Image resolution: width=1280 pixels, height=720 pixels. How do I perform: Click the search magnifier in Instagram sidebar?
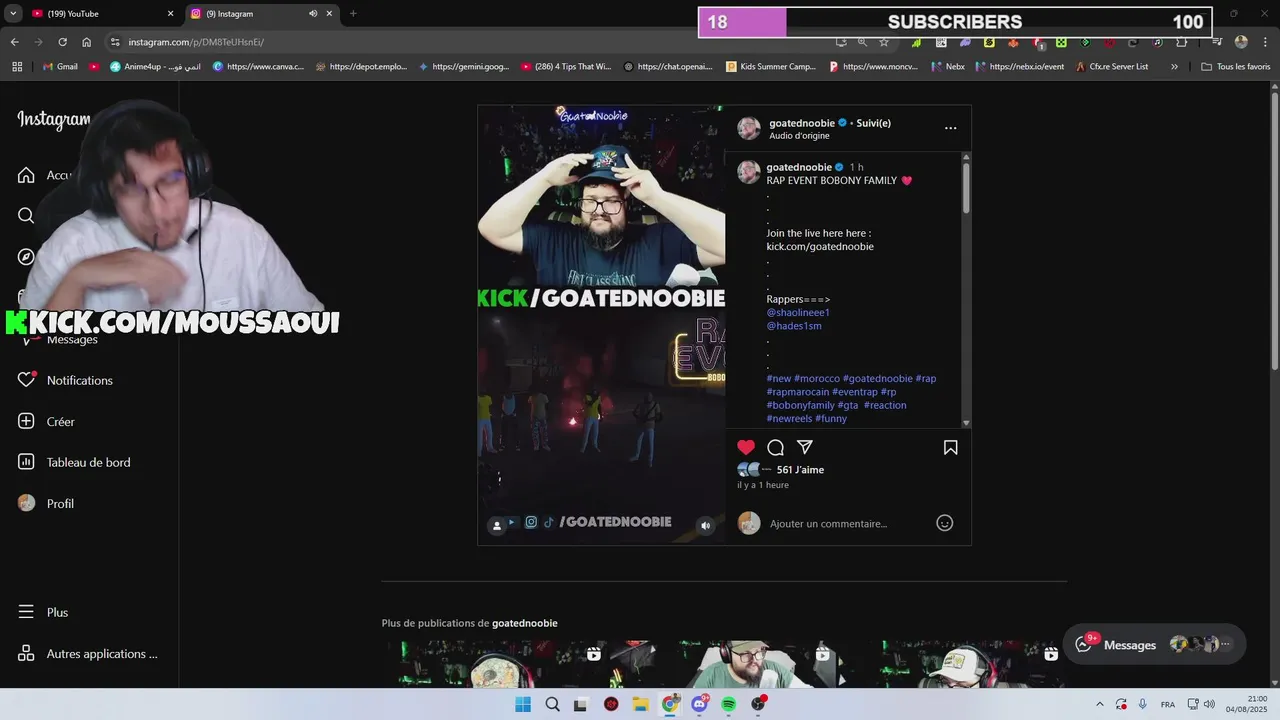[26, 215]
